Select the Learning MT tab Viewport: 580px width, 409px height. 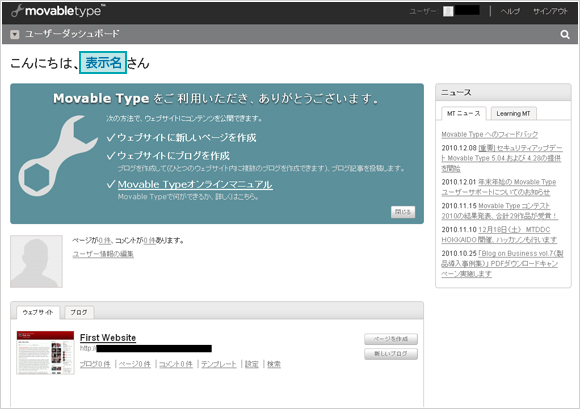point(513,114)
